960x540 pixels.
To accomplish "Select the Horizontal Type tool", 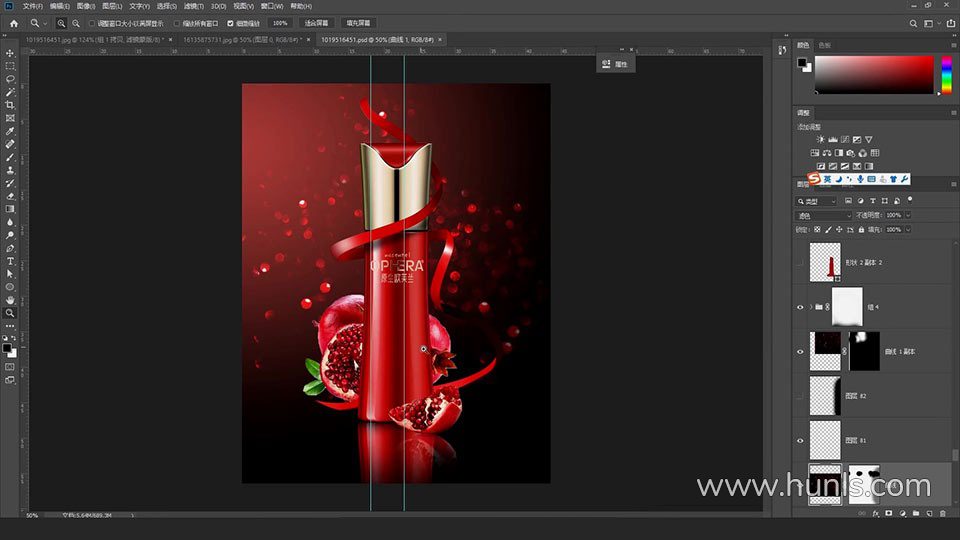I will [10, 261].
